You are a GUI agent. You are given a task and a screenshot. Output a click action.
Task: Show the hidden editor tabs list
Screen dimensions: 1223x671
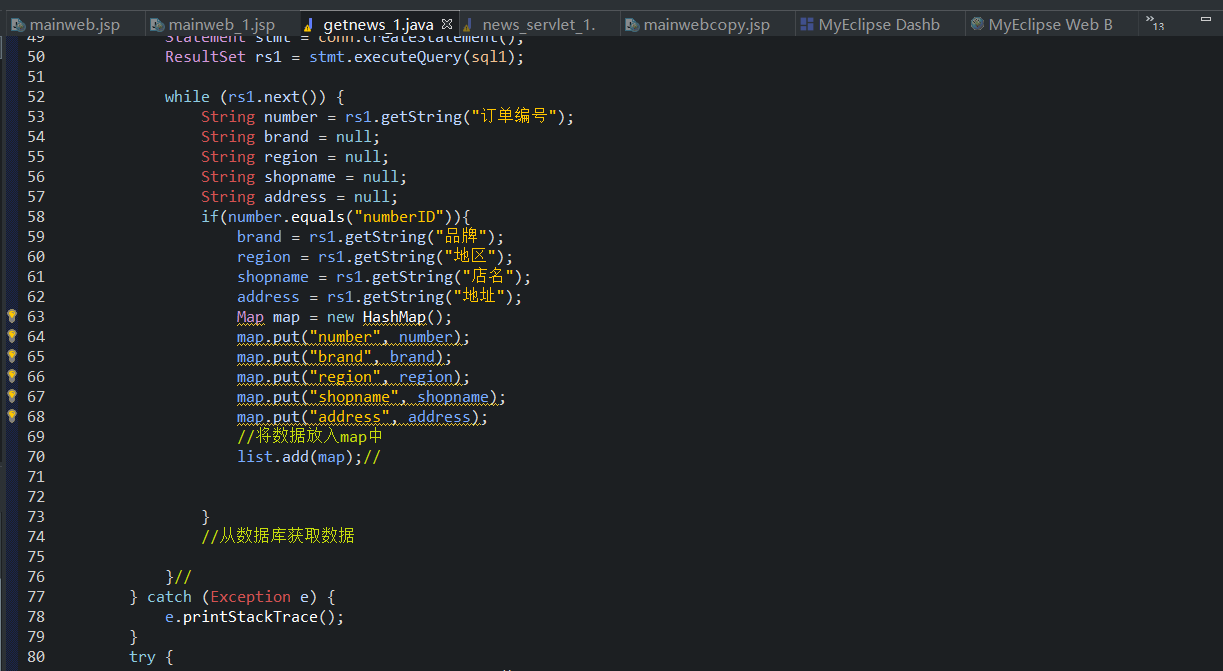(x=1154, y=23)
